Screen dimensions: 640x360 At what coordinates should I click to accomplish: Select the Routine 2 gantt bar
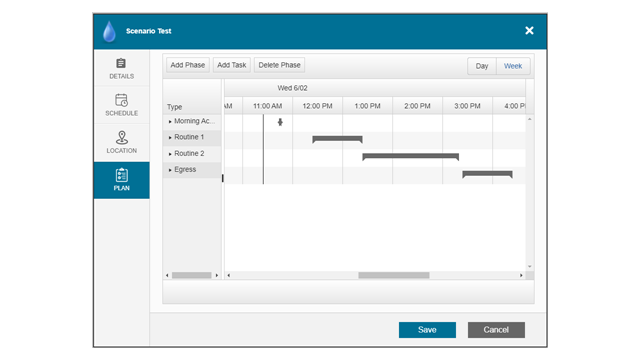coord(411,156)
